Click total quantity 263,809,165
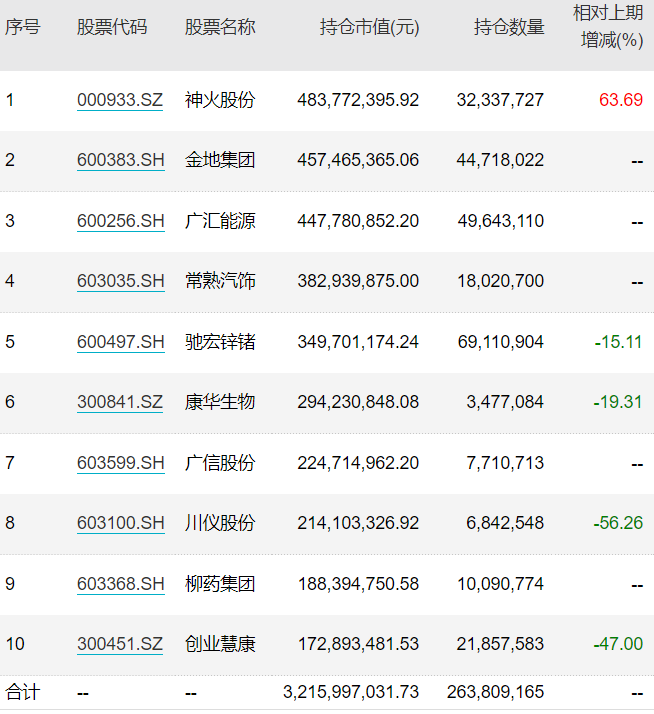Image resolution: width=654 pixels, height=714 pixels. pyautogui.click(x=496, y=693)
